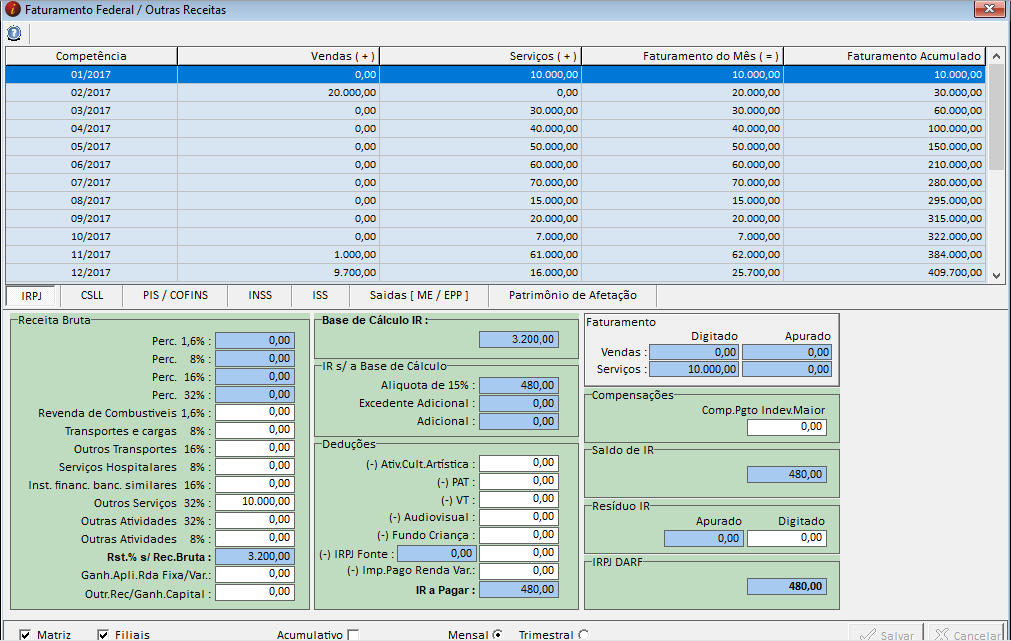Click the Serviços ( + ) column header

coord(480,56)
